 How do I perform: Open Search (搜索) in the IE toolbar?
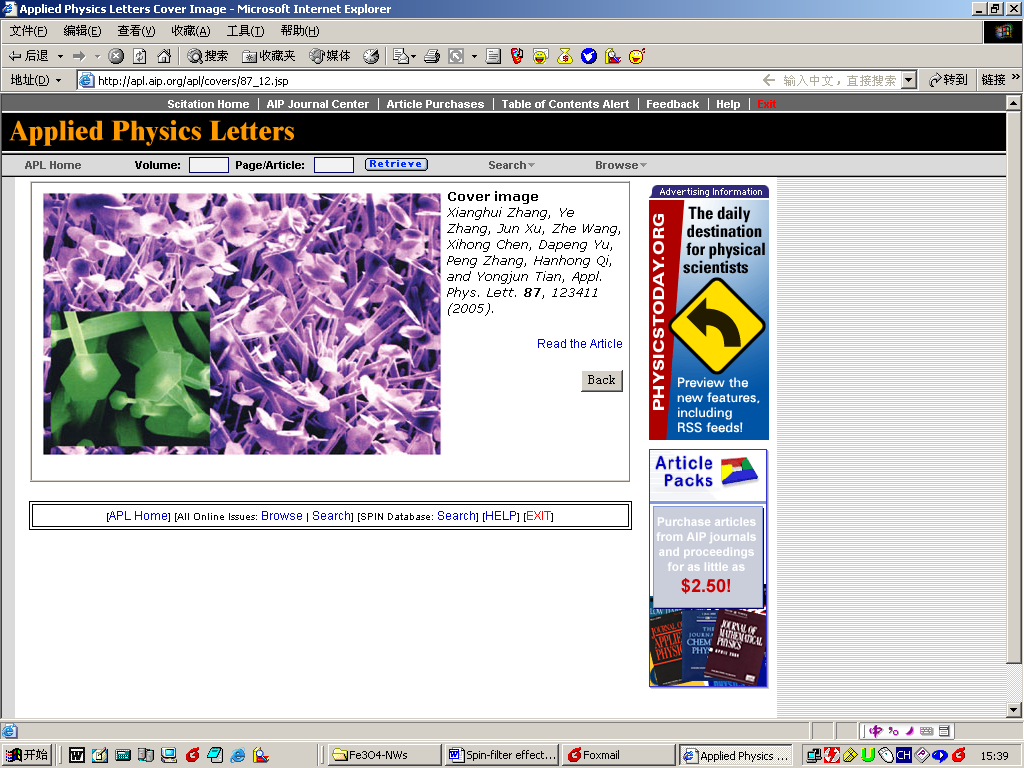tap(207, 56)
